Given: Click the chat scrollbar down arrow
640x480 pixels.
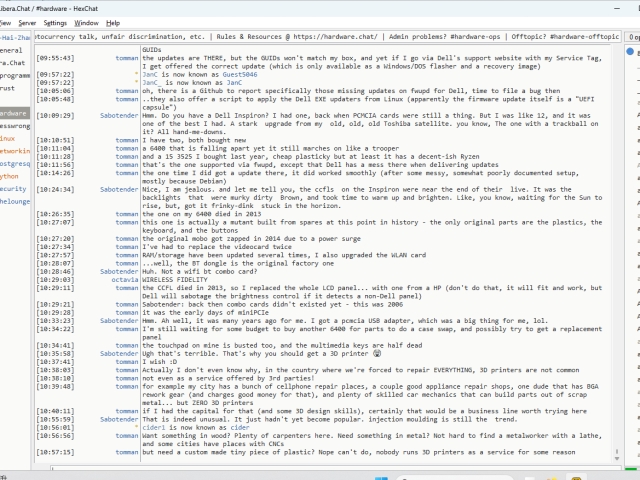Looking at the screenshot, I should tap(617, 459).
